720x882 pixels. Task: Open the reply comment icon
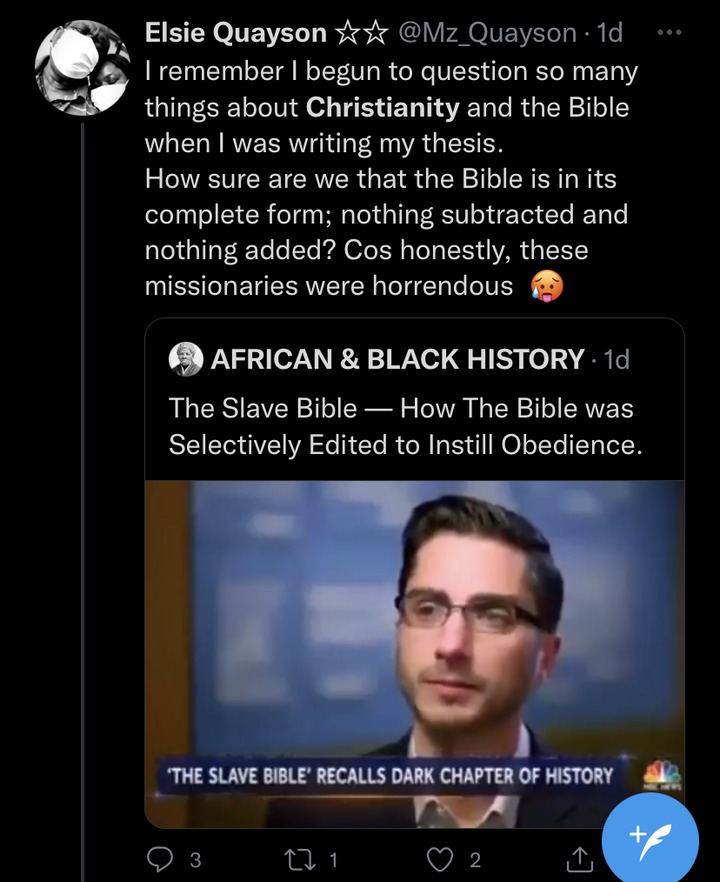pyautogui.click(x=160, y=859)
